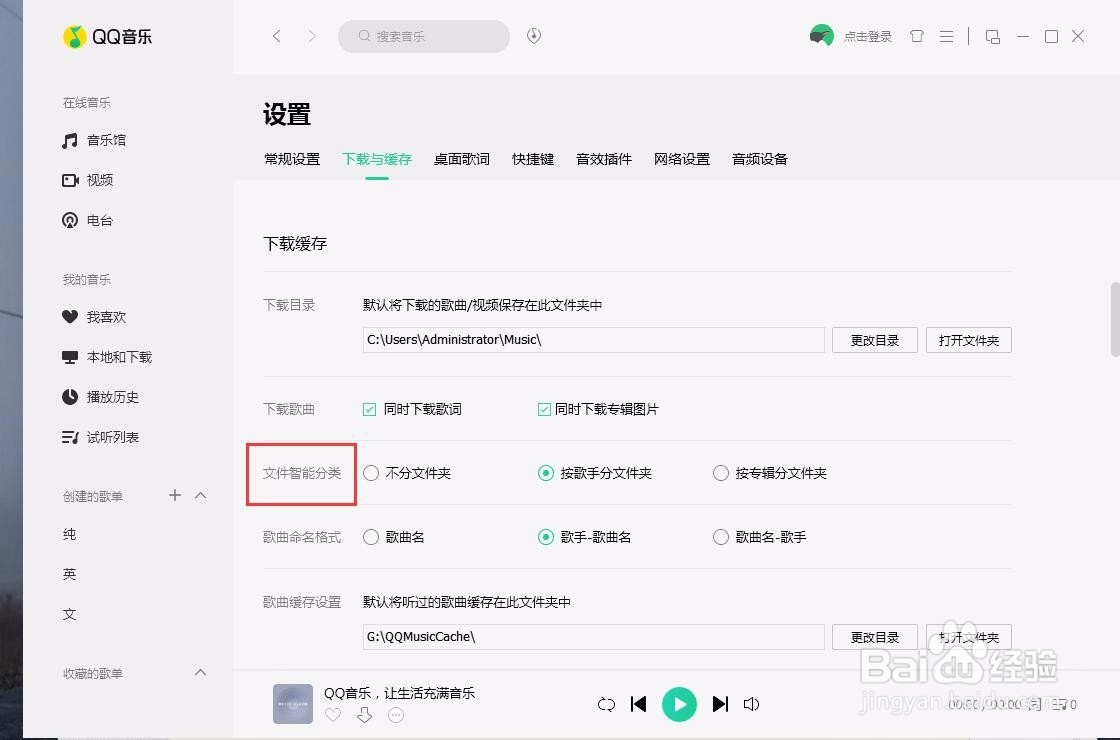Open the 音乐馆 (Music Hall) section
The image size is (1120, 740).
[x=103, y=140]
